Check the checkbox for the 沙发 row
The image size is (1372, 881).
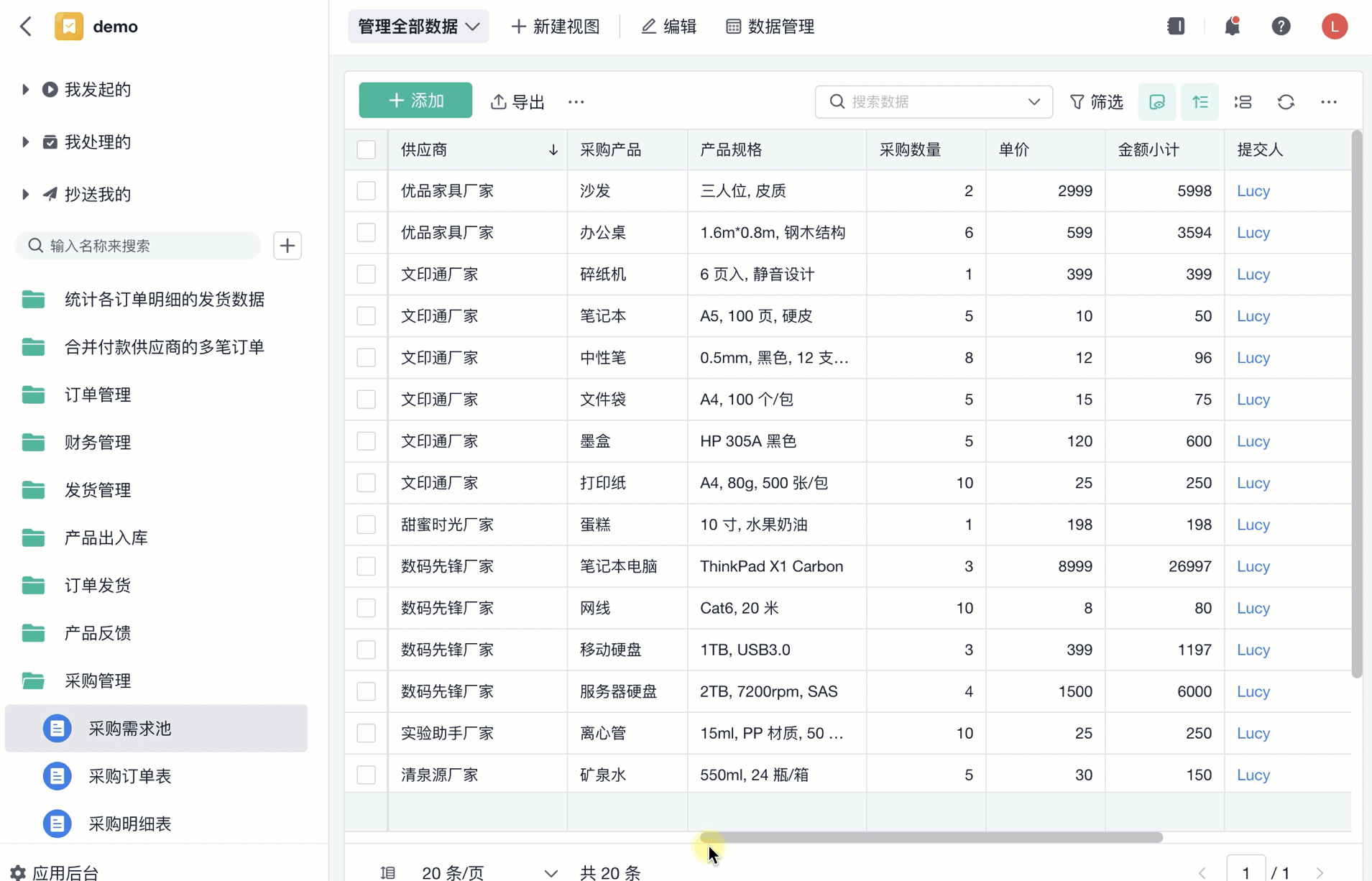[x=367, y=191]
